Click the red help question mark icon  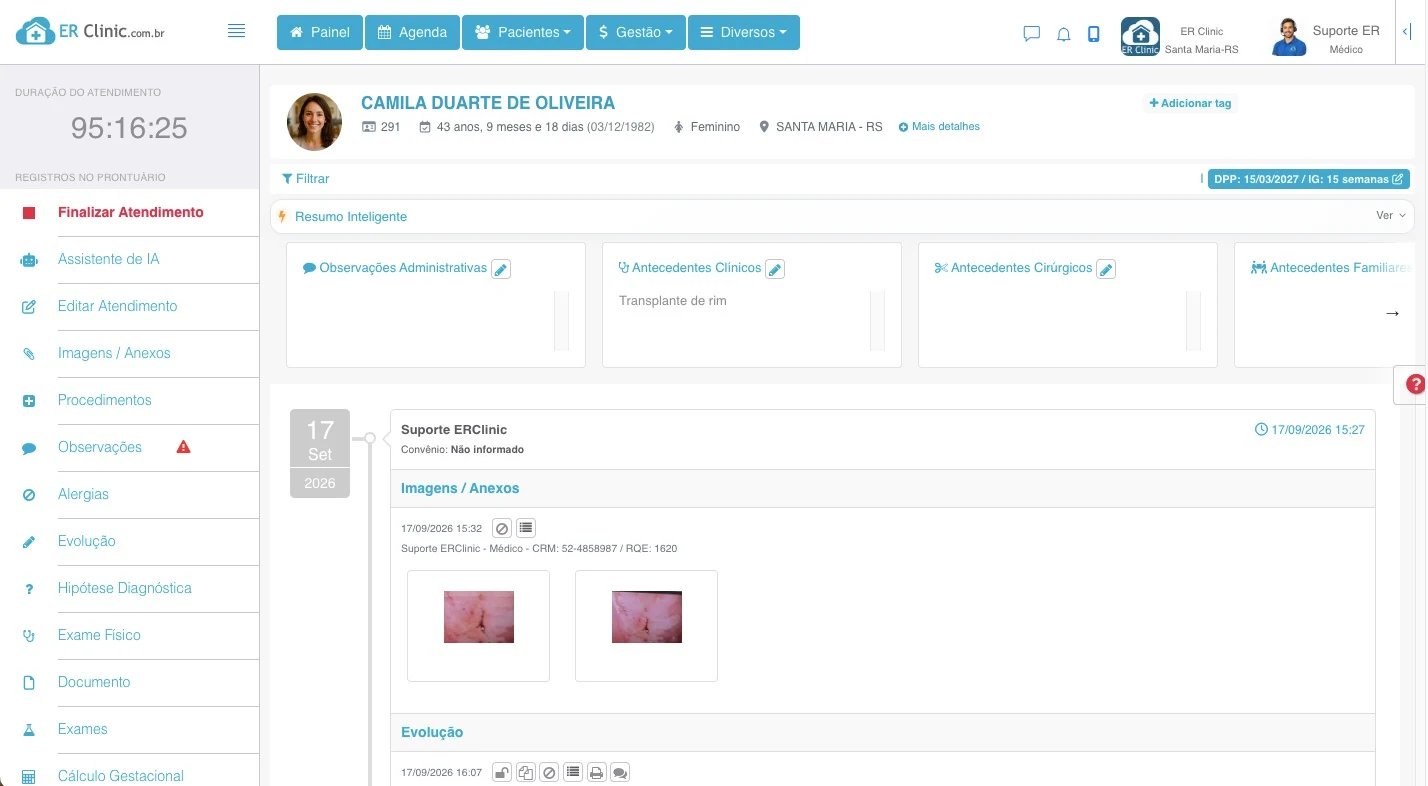coord(1415,384)
